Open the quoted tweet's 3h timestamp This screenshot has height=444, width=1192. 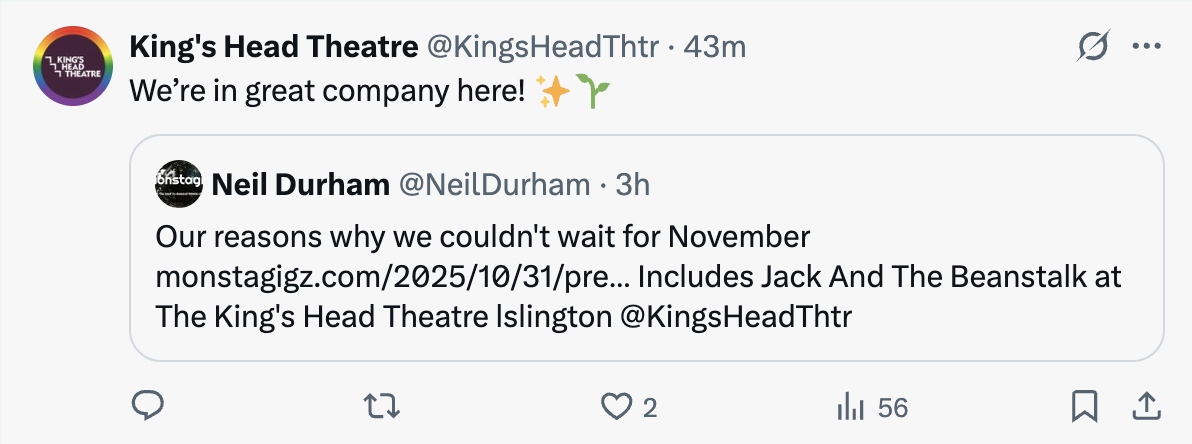coord(632,184)
